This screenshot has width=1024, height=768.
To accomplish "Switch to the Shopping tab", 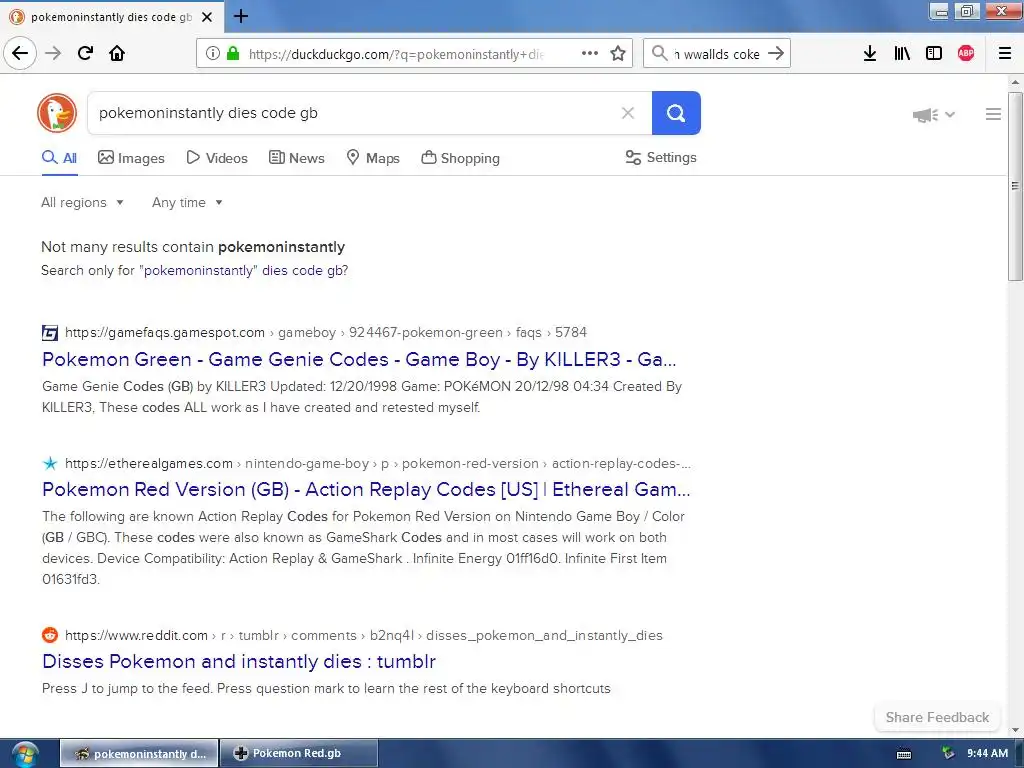I will click(460, 158).
